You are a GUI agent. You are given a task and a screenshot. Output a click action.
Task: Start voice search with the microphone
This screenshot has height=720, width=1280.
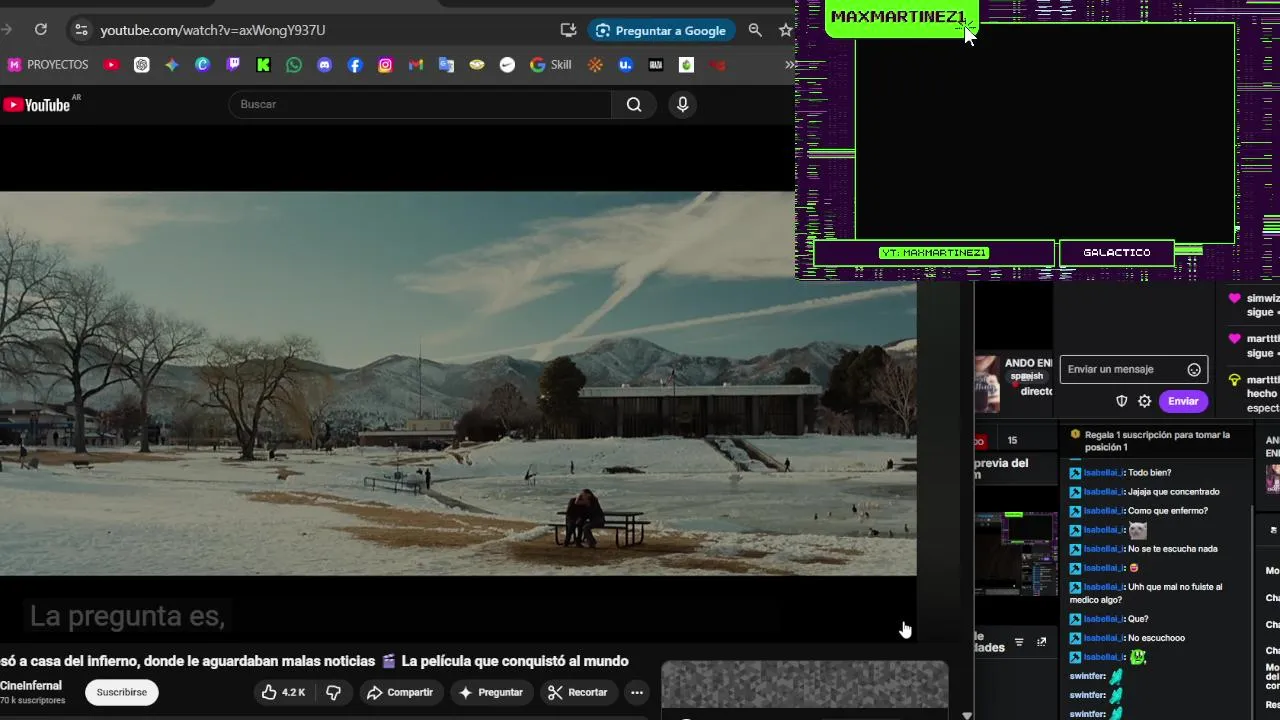[x=682, y=104]
